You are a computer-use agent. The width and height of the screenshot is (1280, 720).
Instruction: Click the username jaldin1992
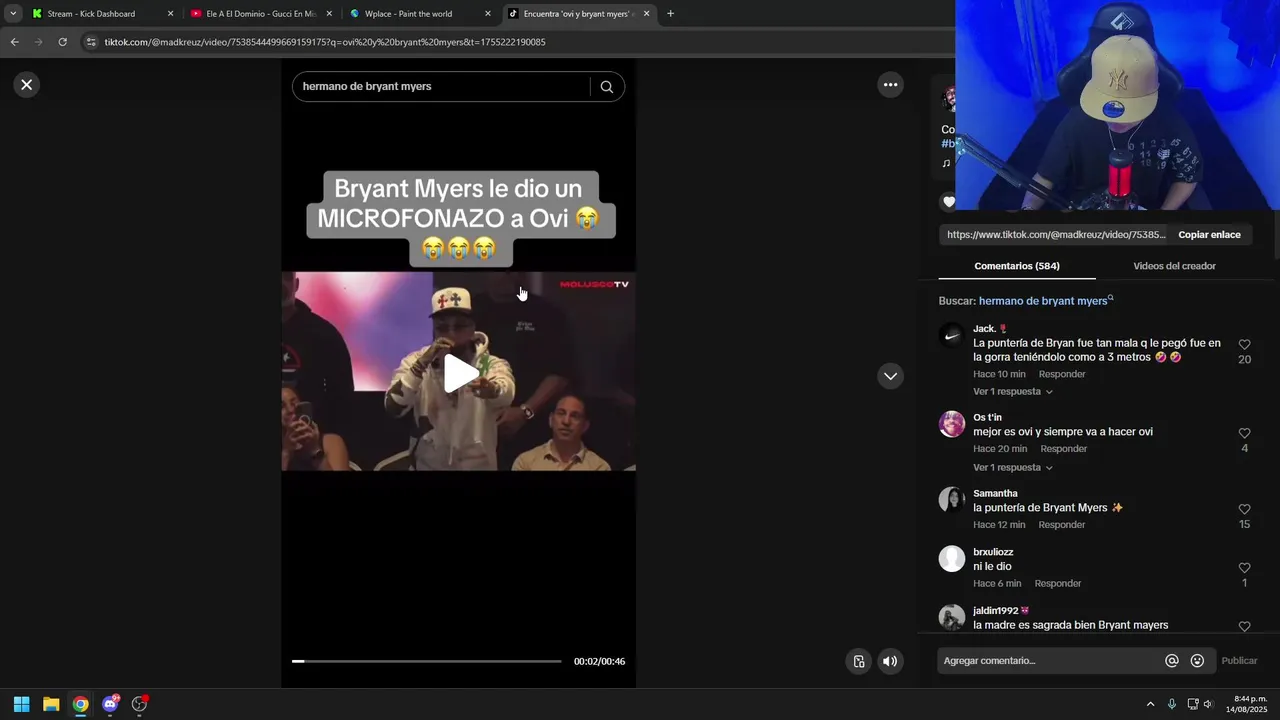pyautogui.click(x=996, y=611)
